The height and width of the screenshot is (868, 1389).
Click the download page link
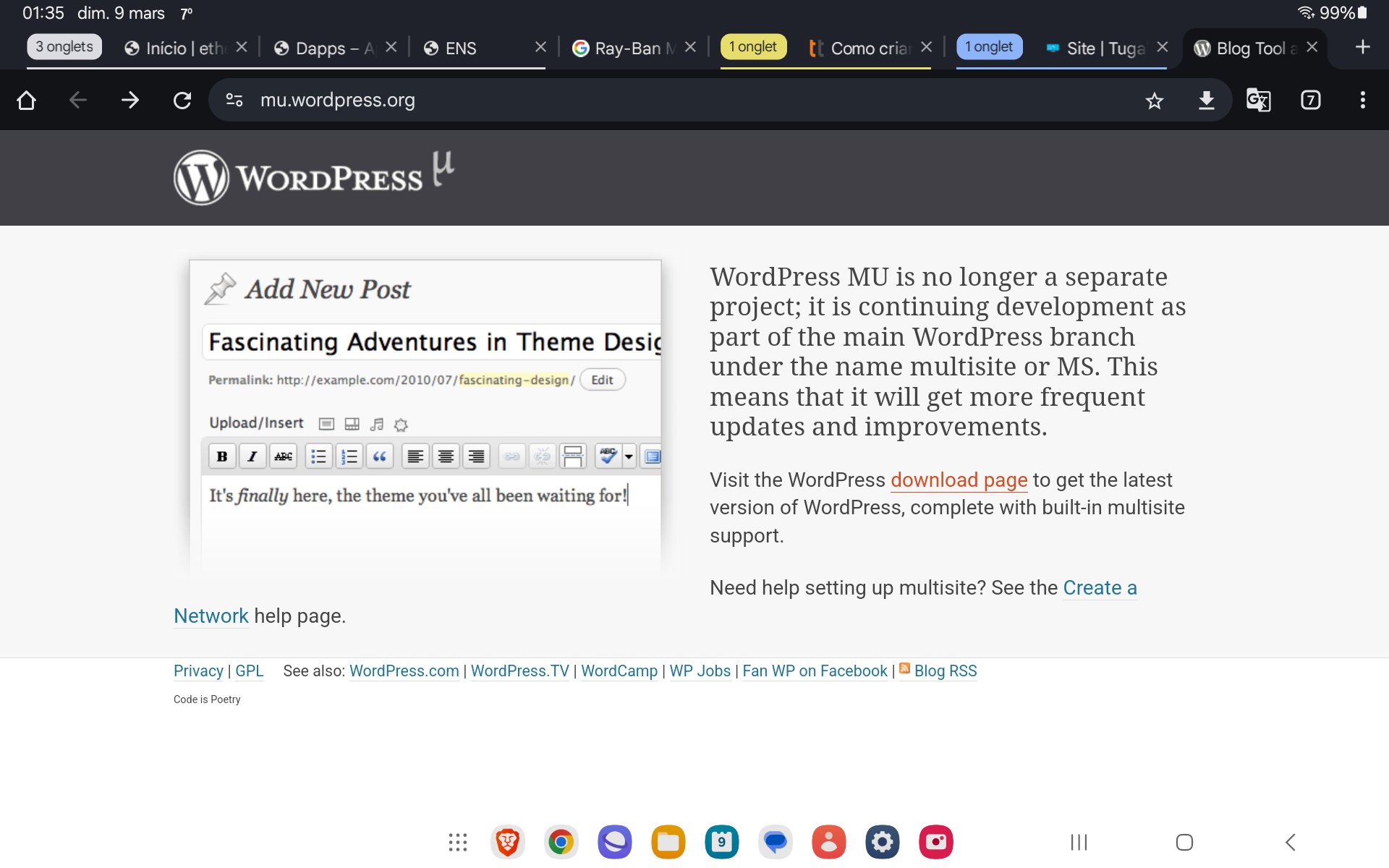point(959,480)
